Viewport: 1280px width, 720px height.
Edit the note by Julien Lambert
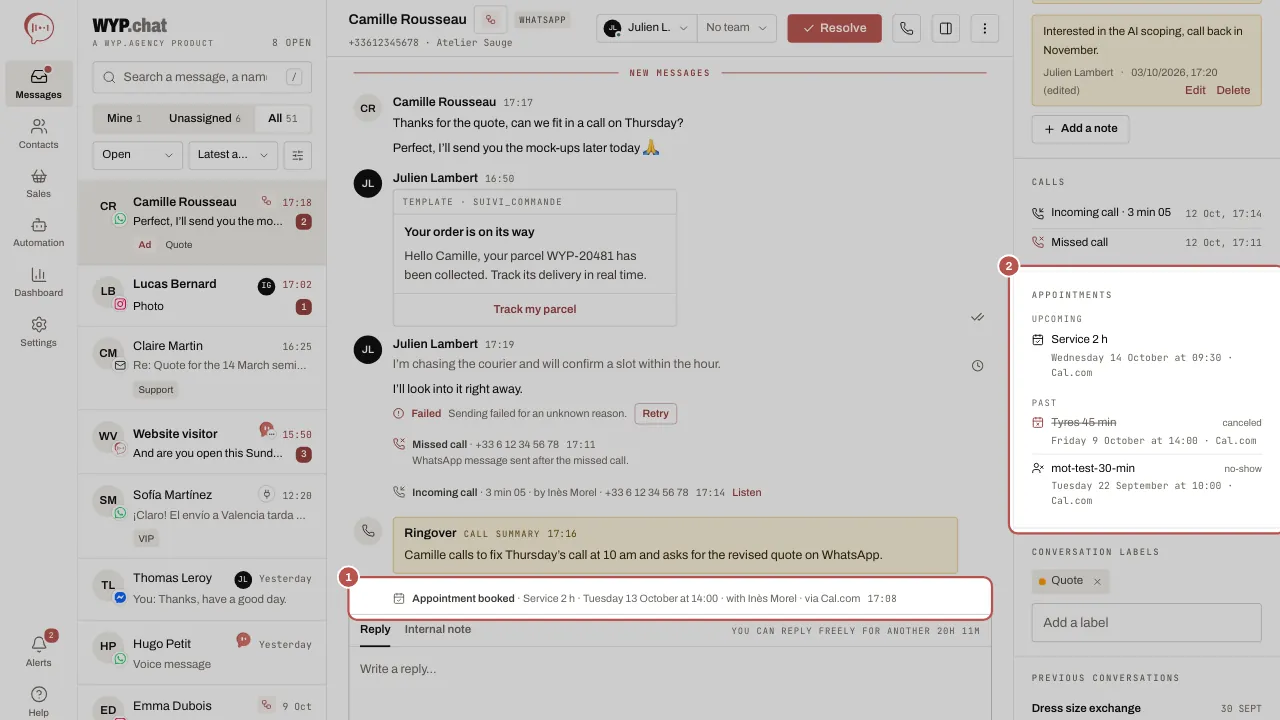click(x=1195, y=90)
